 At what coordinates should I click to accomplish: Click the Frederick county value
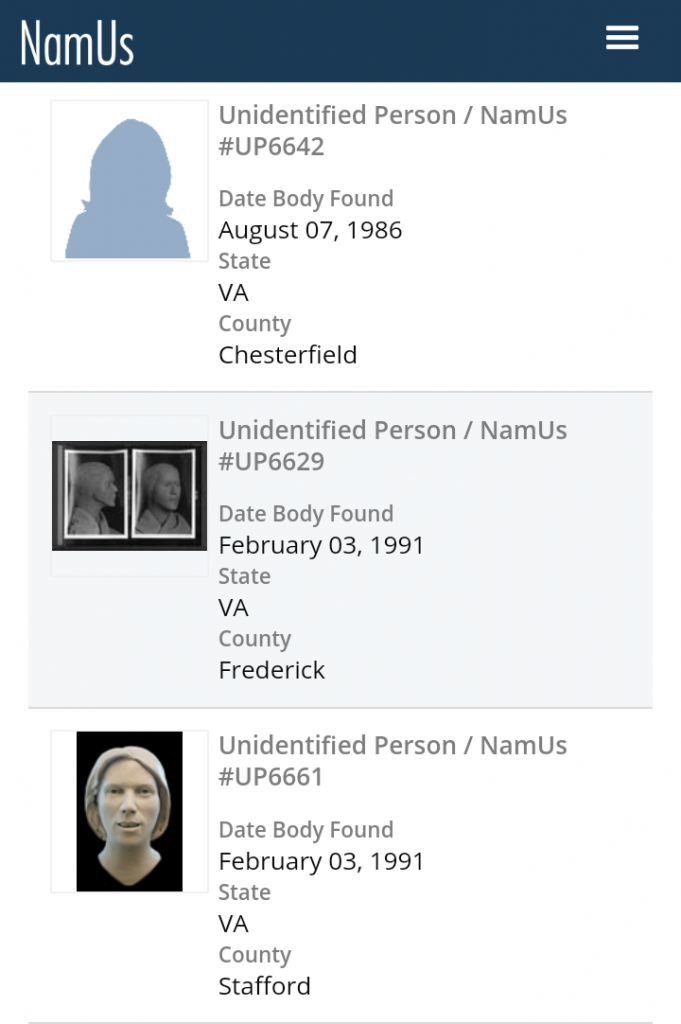(x=271, y=670)
